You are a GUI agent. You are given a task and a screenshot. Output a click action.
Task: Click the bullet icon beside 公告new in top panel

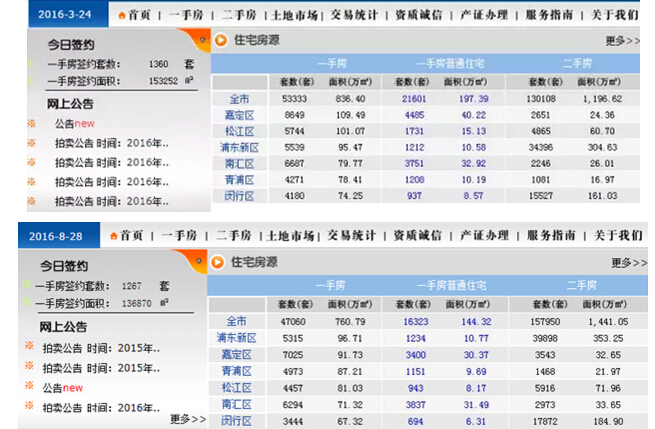(x=31, y=123)
